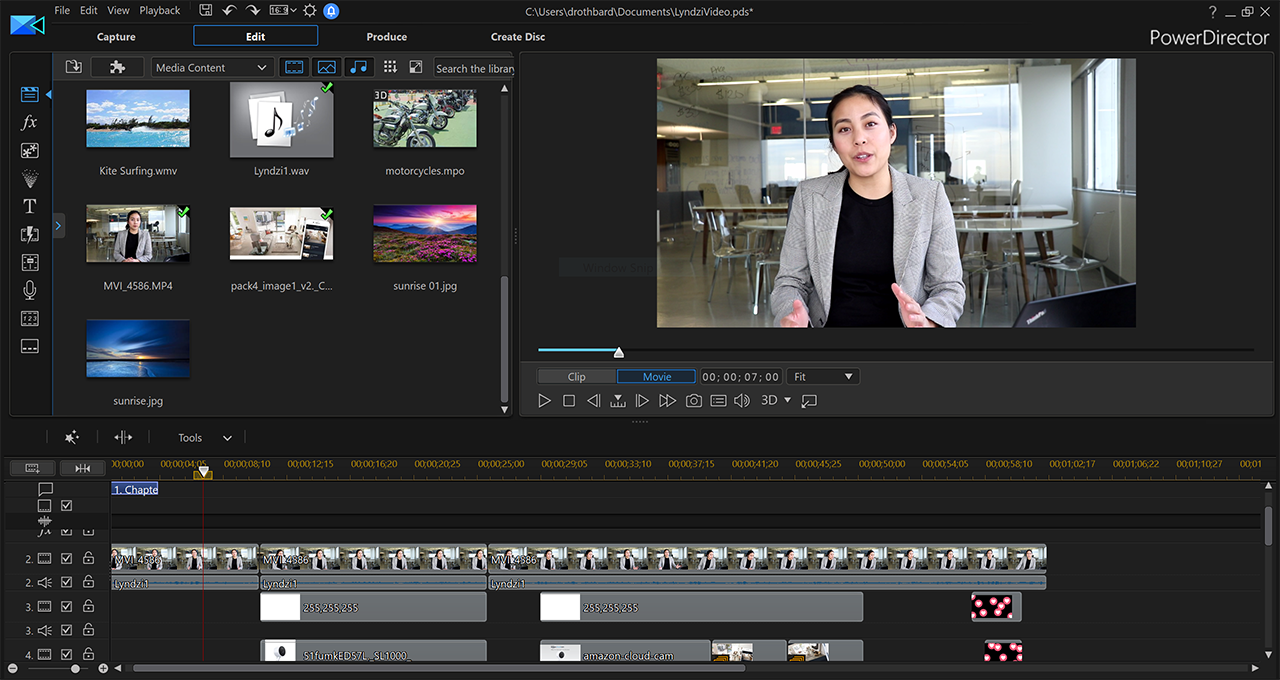
Task: Redo the last undone action
Action: tap(253, 10)
